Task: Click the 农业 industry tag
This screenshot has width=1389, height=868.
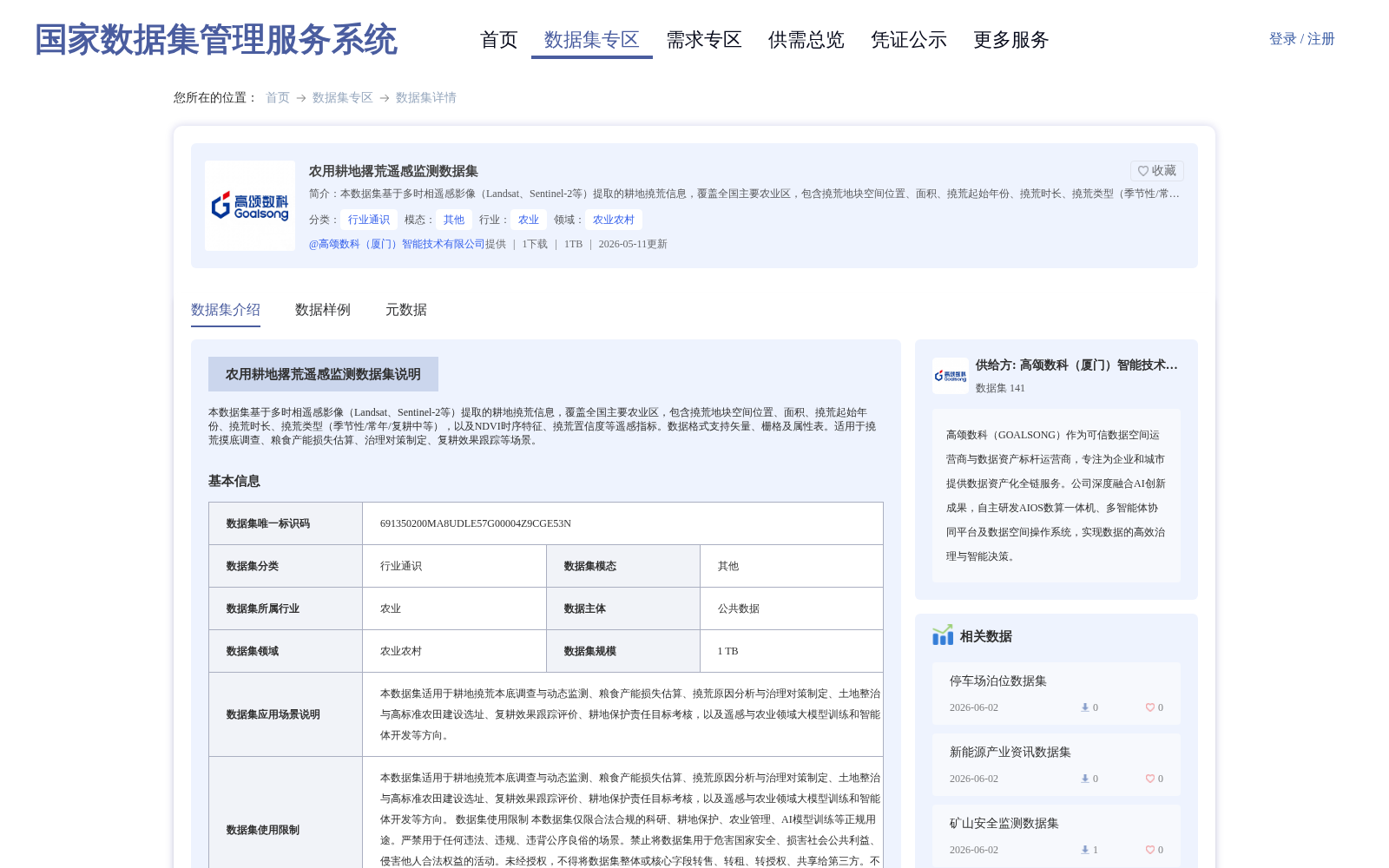Action: click(529, 220)
